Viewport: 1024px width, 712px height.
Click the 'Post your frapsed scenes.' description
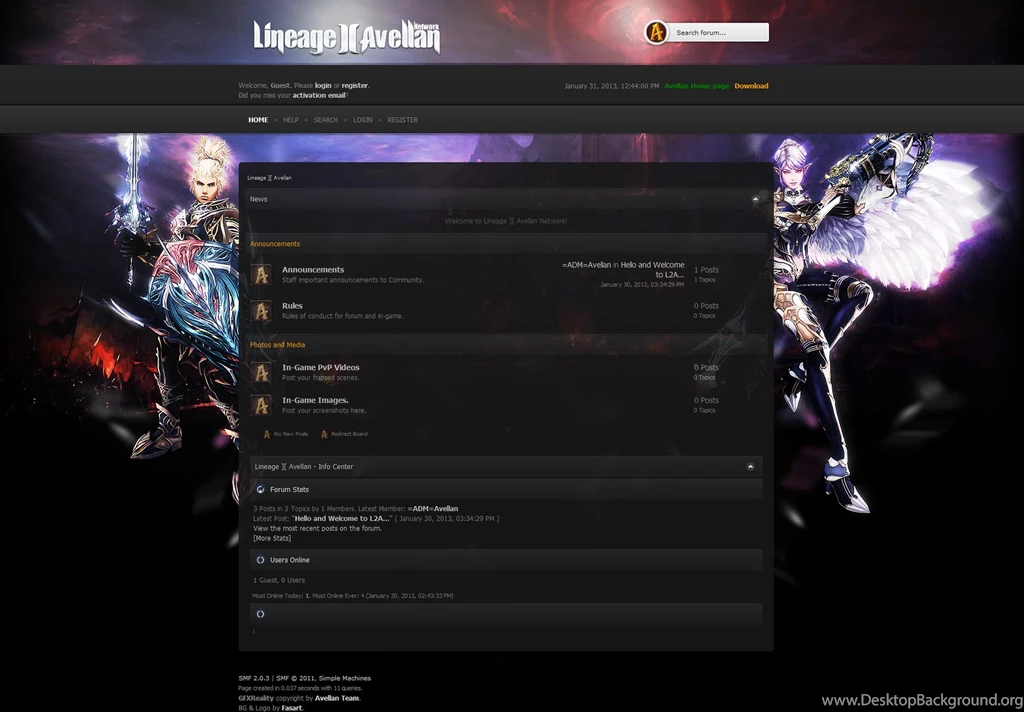click(x=320, y=378)
